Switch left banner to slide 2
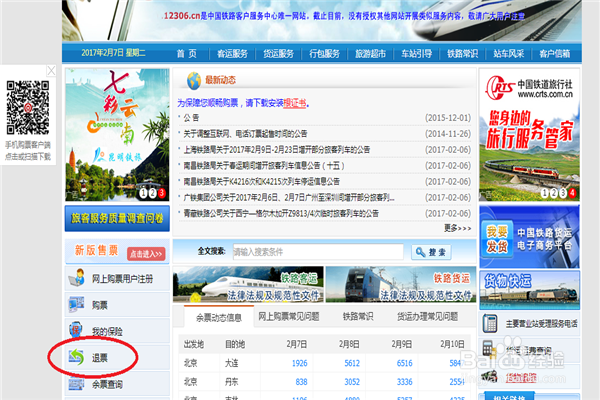The width and height of the screenshot is (600, 400). coord(153,193)
